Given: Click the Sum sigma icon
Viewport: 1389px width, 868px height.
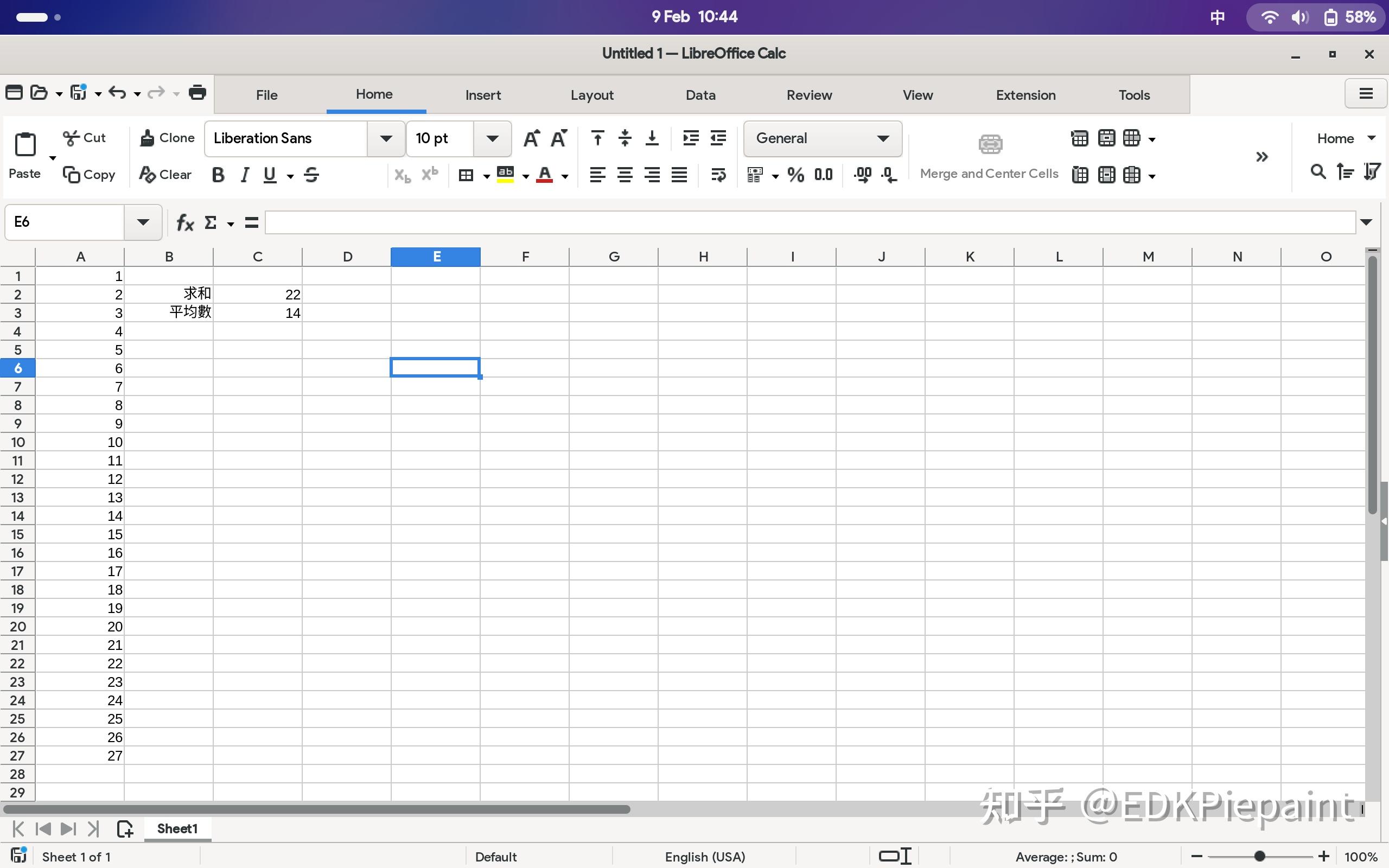Looking at the screenshot, I should point(211,222).
